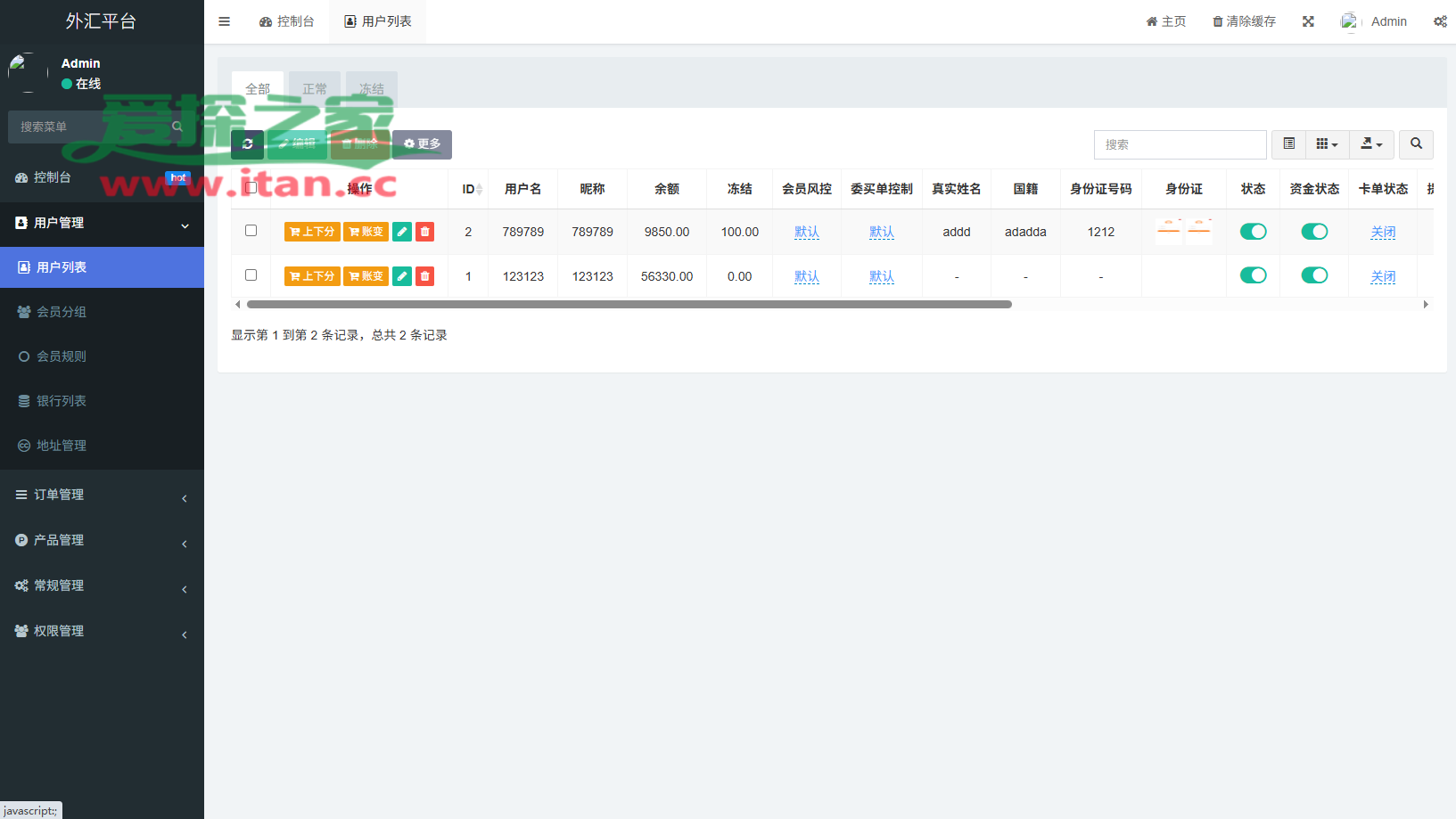Switch to the 冻结 tab
The height and width of the screenshot is (819, 1456).
[x=372, y=89]
